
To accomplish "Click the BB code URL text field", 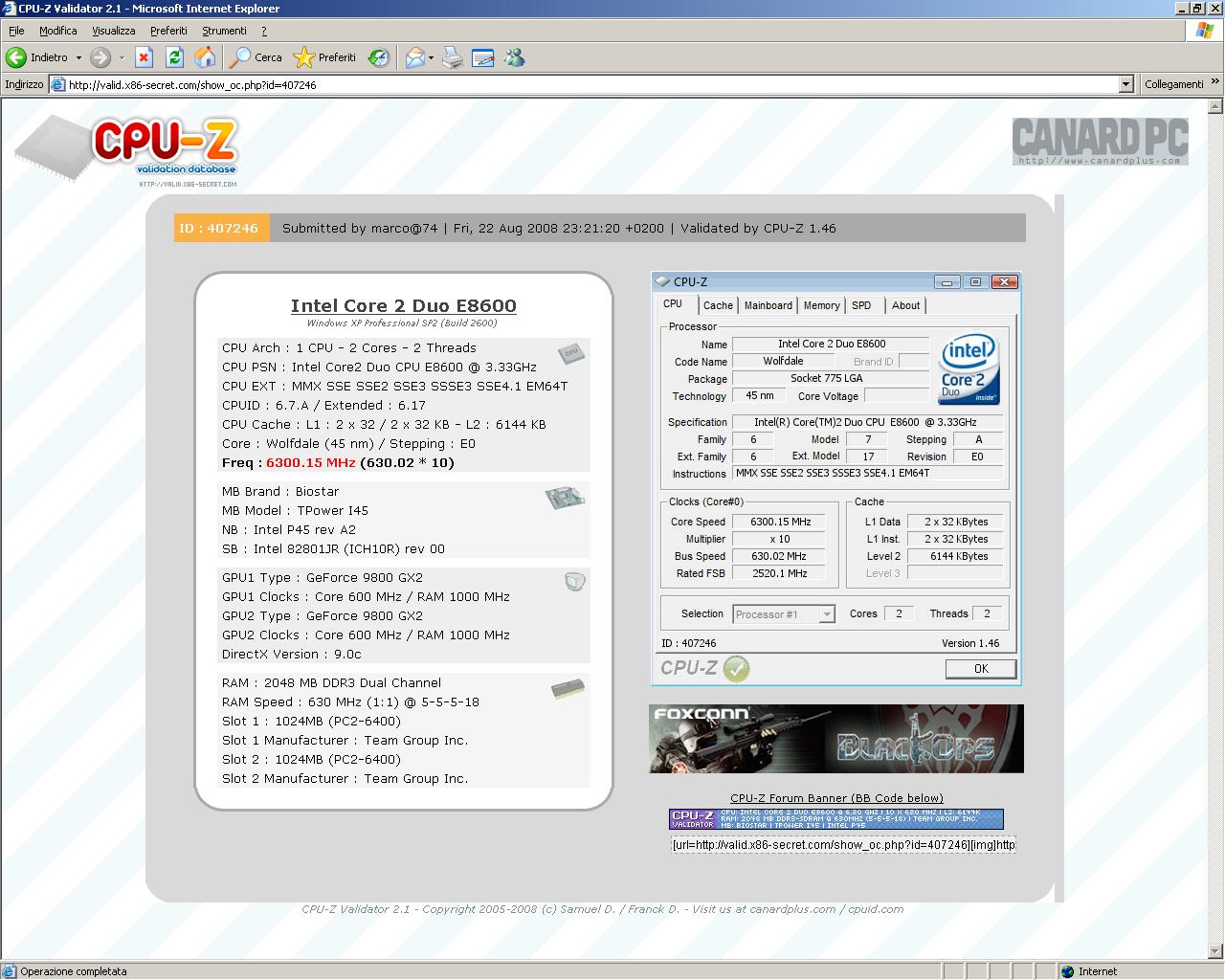I will (x=843, y=845).
